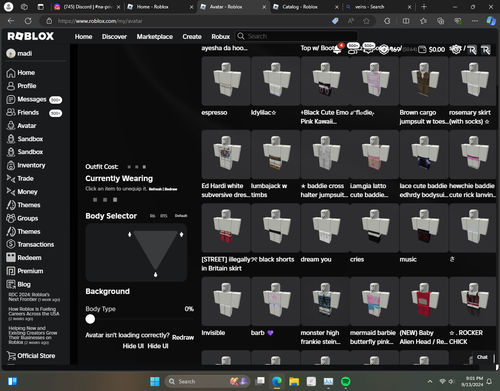Switch to the Discord browser tab
500x391 pixels.
pyautogui.click(x=87, y=7)
